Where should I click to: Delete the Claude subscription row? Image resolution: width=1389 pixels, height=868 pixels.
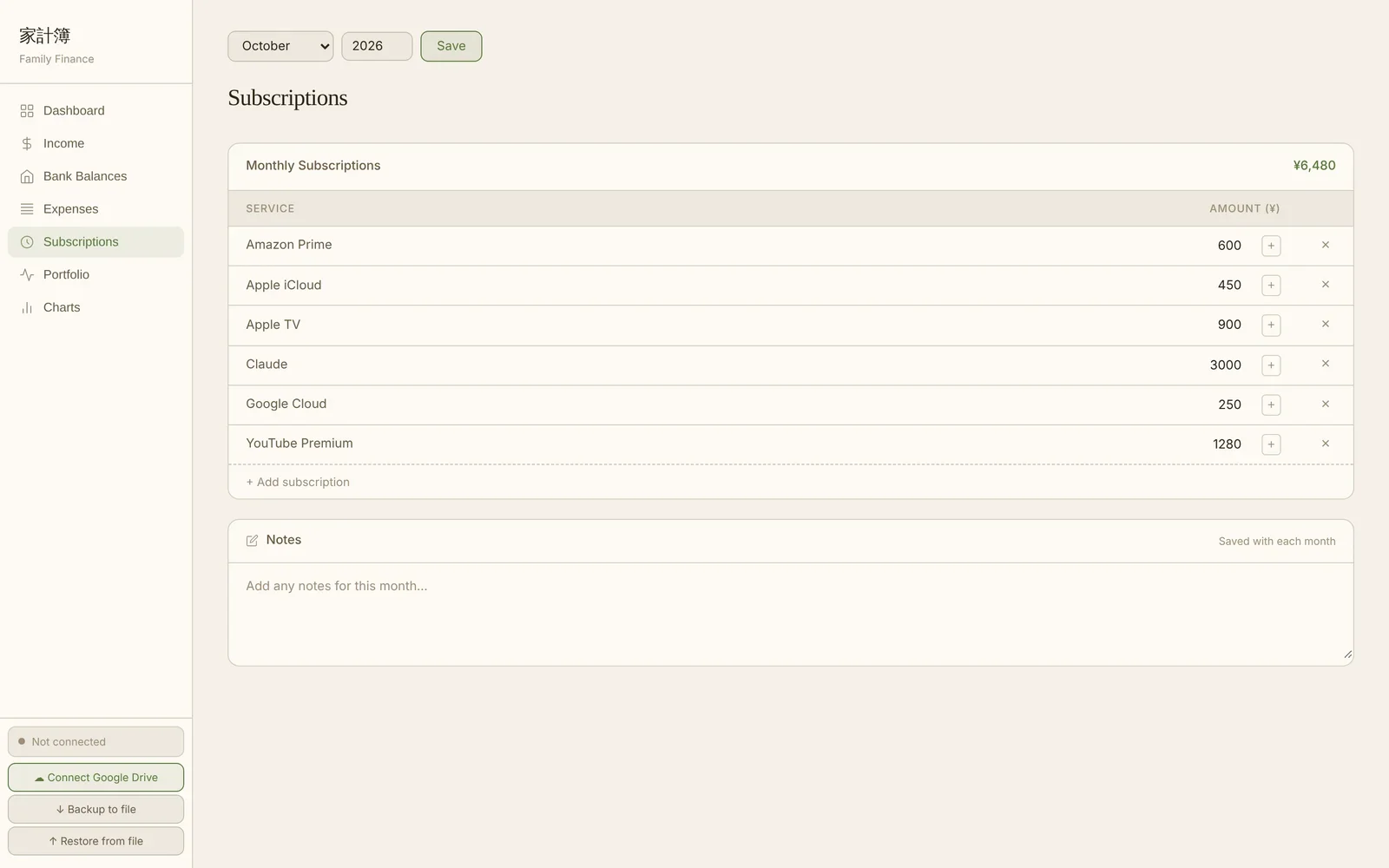pyautogui.click(x=1326, y=364)
